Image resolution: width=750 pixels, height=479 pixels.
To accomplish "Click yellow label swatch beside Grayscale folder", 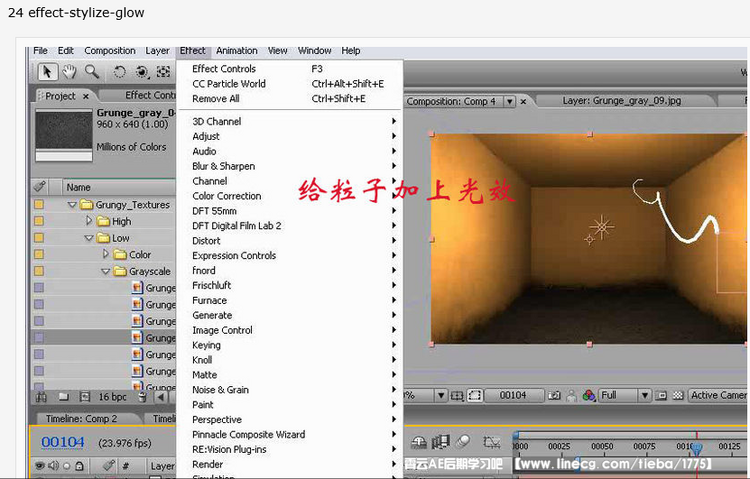I will [39, 271].
